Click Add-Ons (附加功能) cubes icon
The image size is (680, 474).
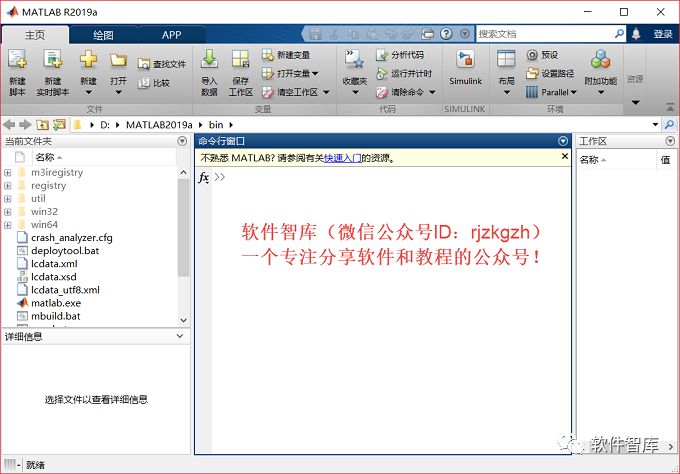click(601, 59)
